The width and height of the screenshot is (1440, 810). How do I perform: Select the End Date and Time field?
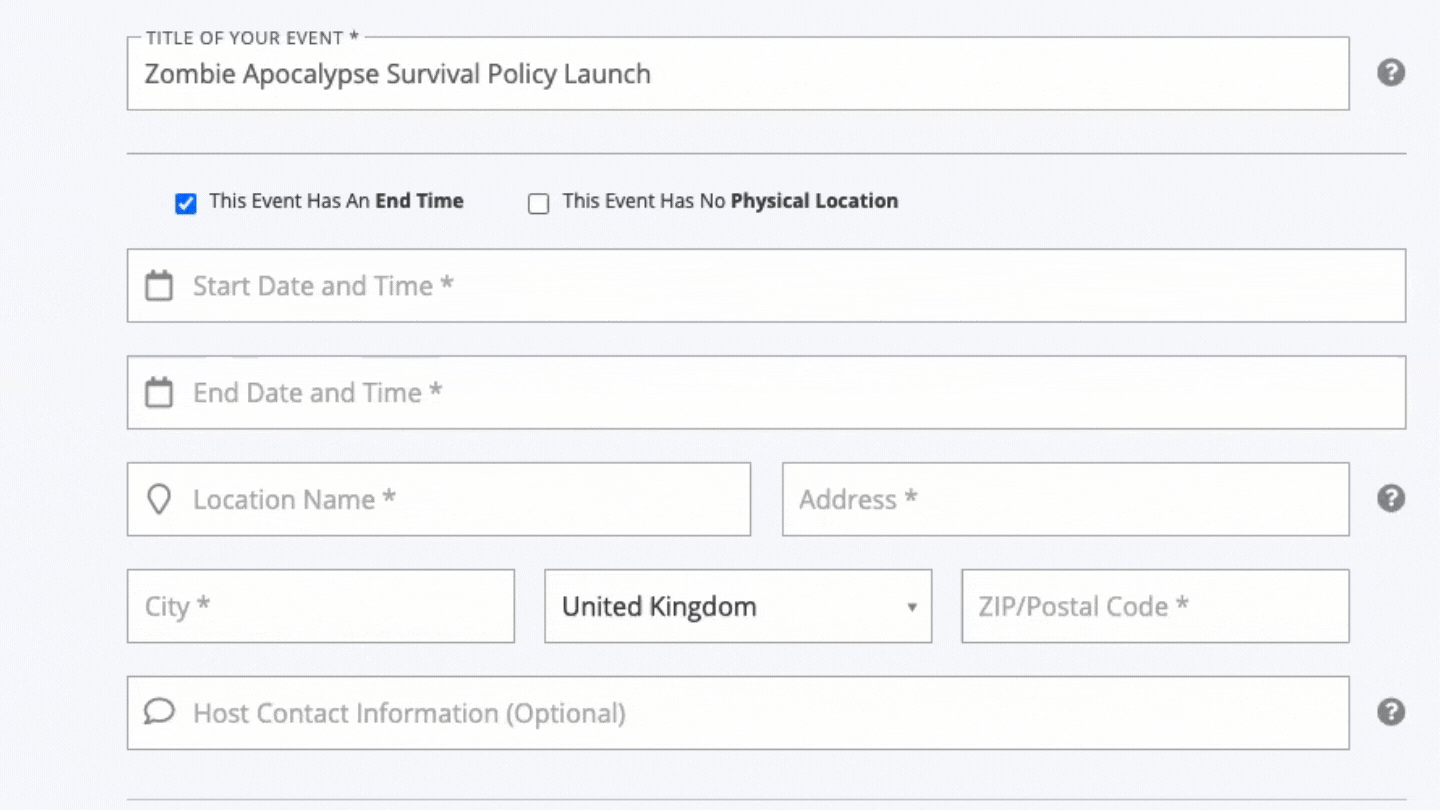tap(766, 392)
